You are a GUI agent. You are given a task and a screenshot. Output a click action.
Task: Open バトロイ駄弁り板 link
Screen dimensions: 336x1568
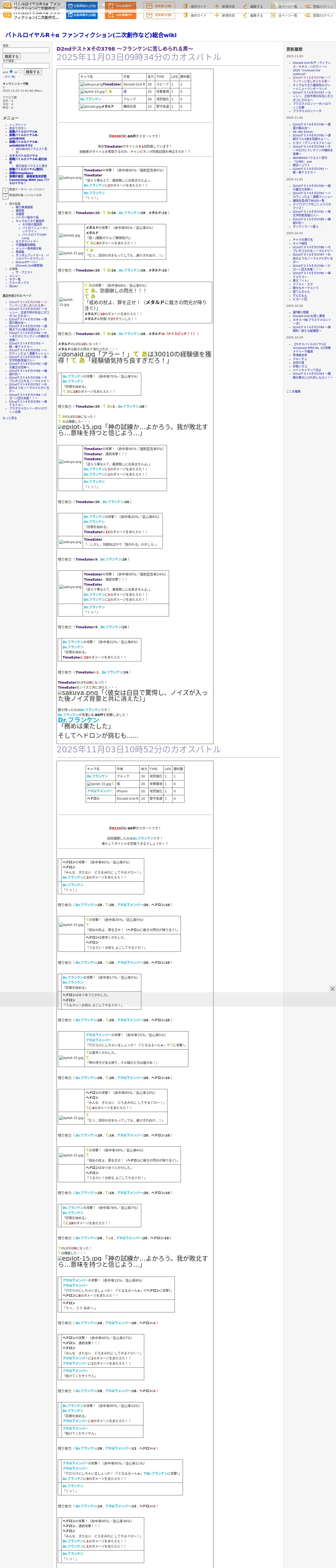(x=27, y=217)
